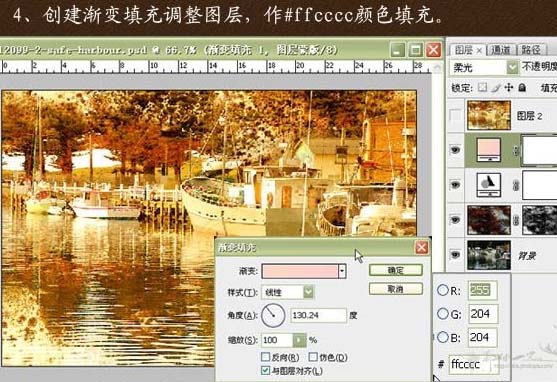Click the hex field ffcccc

point(473,364)
